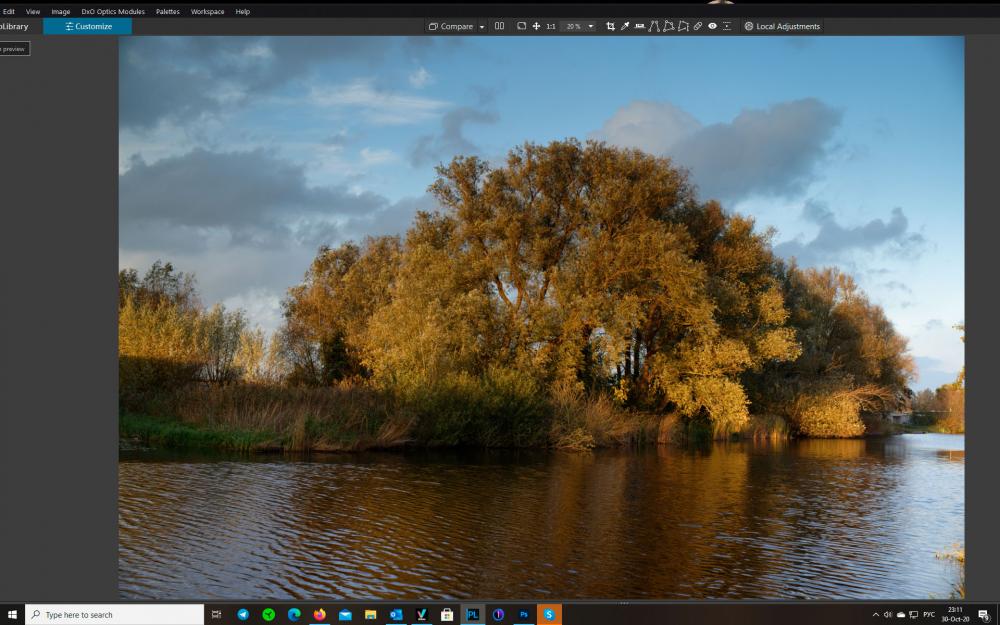This screenshot has height=625, width=1000.
Task: Activate the Horizon straighten tool
Action: pos(640,26)
